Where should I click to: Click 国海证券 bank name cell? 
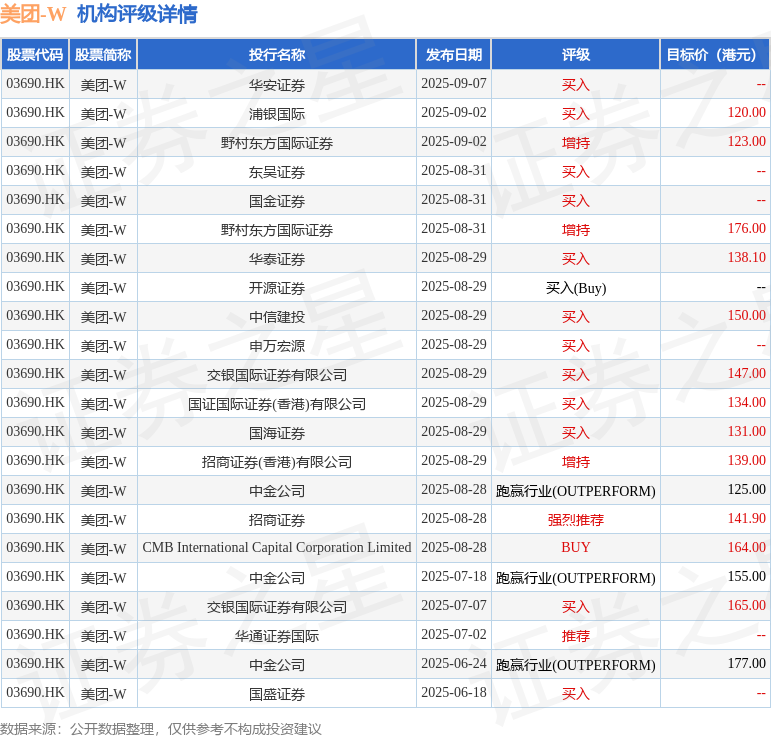(x=277, y=433)
